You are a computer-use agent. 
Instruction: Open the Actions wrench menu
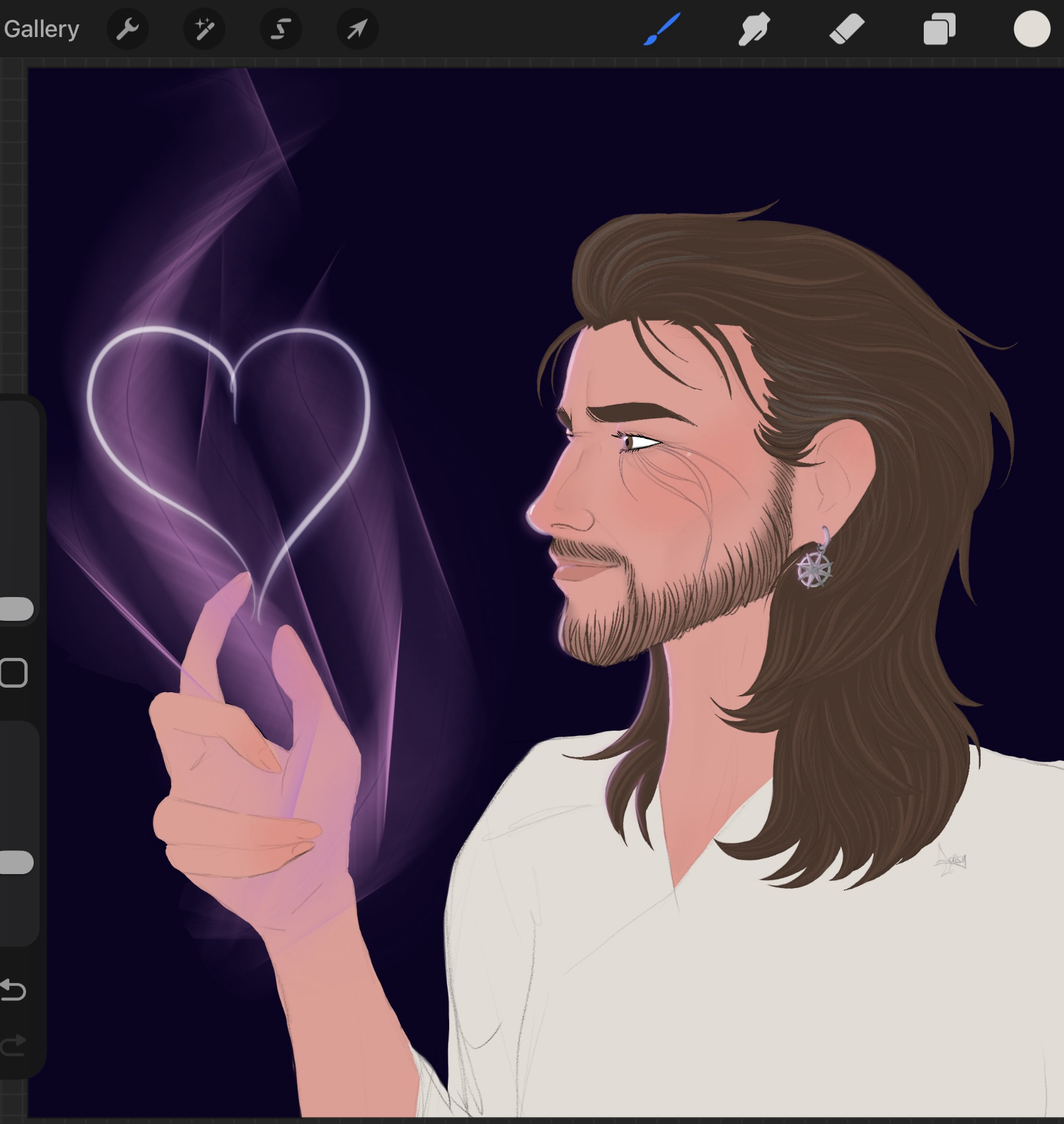(x=127, y=29)
